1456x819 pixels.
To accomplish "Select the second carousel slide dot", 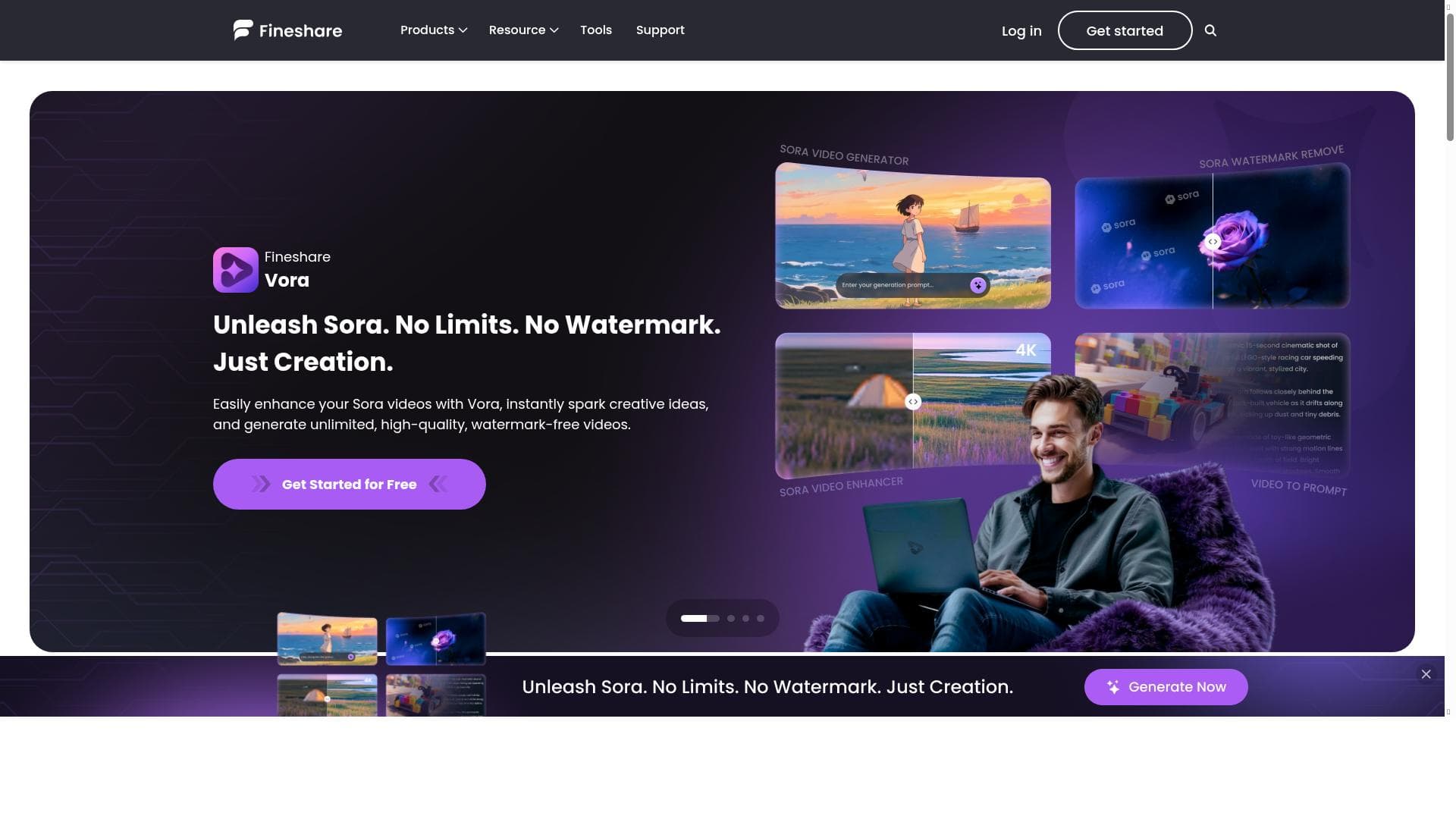I will tap(731, 618).
